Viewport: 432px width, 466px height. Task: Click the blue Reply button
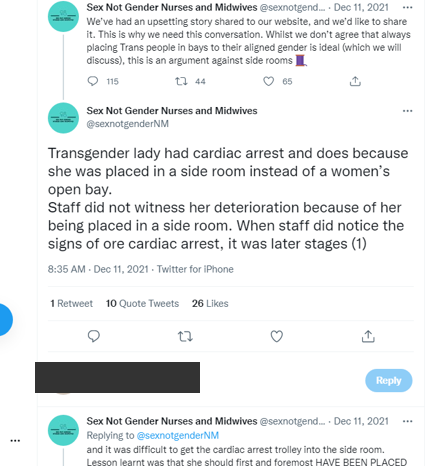[389, 380]
